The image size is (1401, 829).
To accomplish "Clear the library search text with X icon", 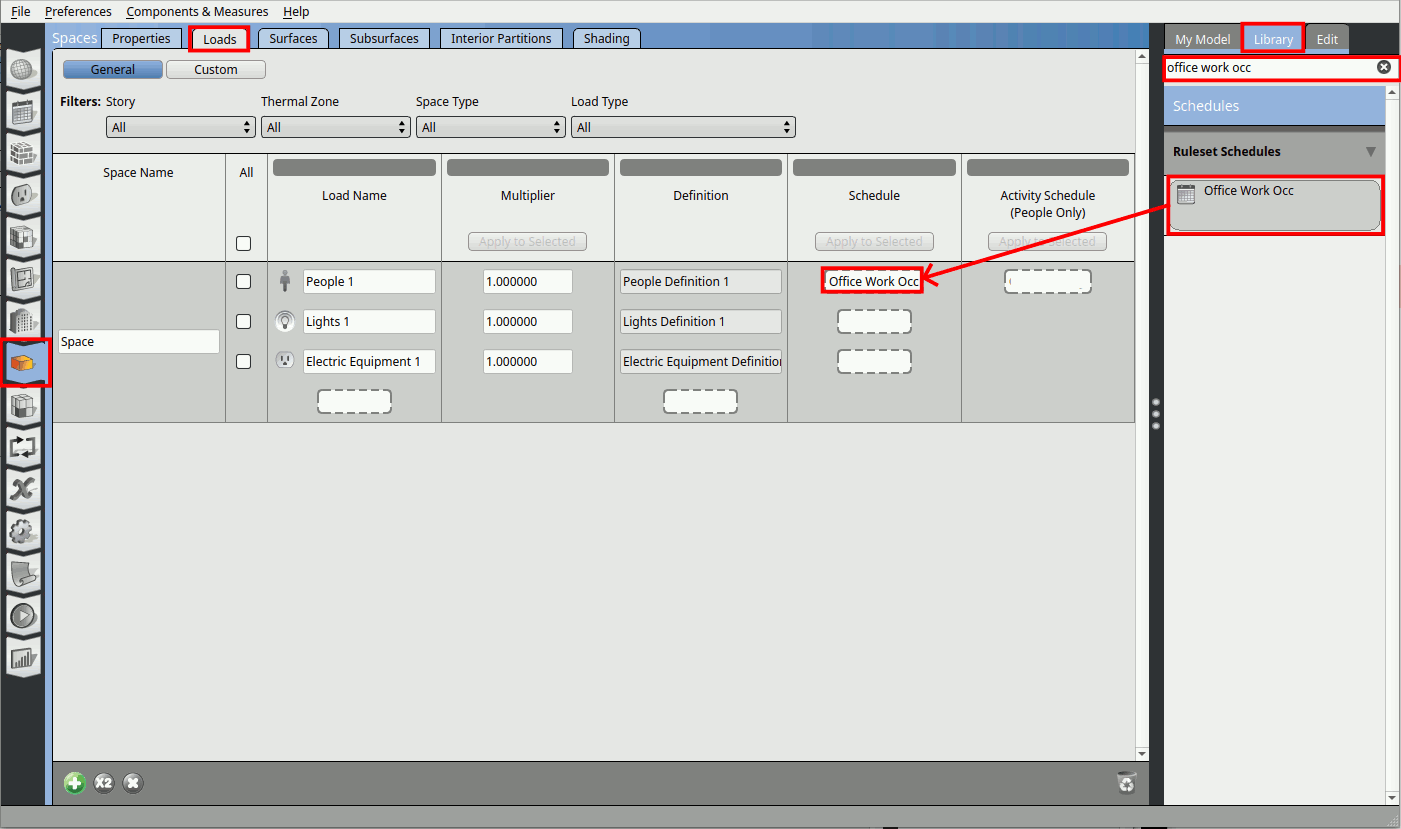I will (1384, 67).
